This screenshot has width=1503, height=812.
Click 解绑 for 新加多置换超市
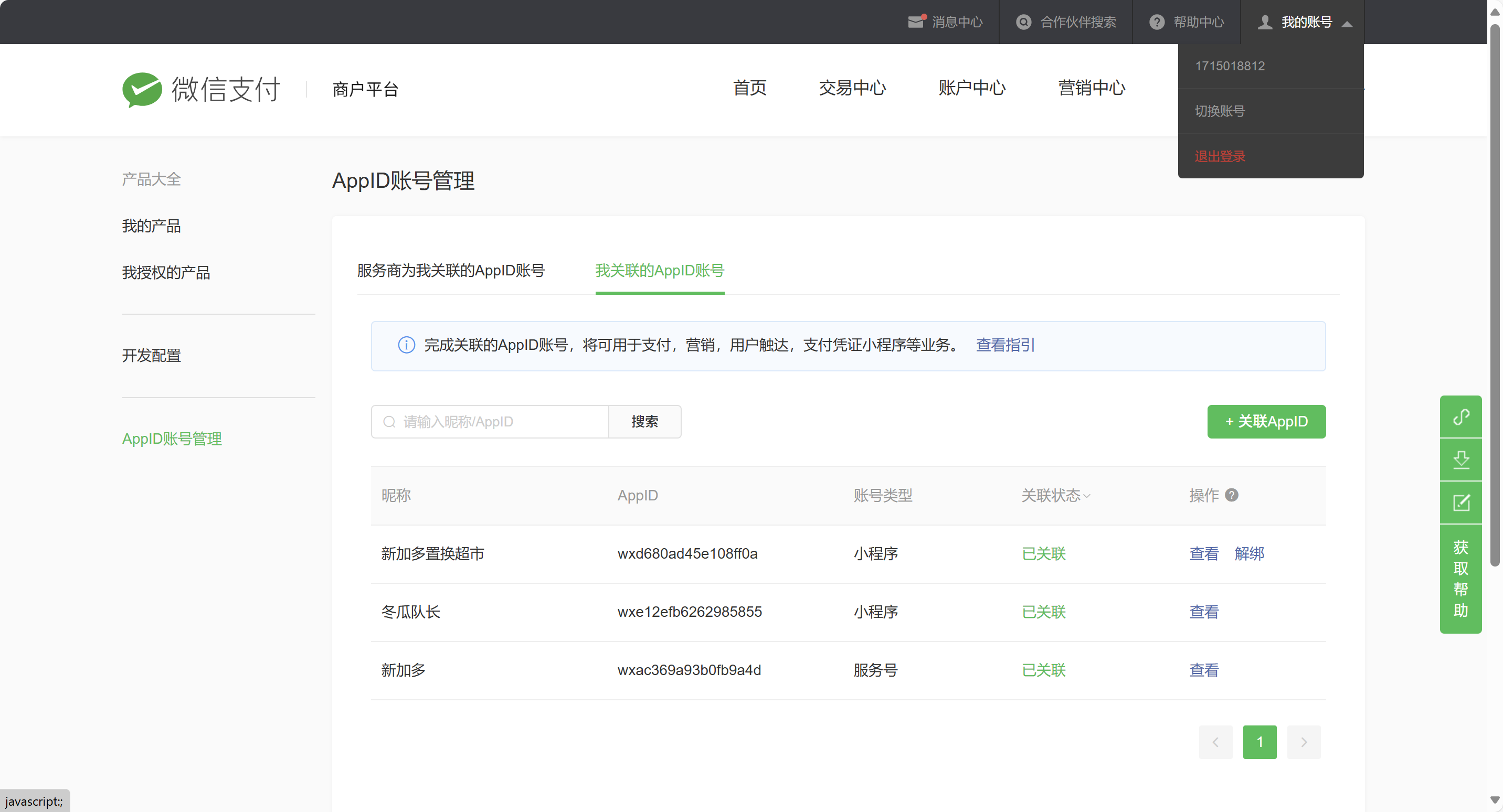click(1248, 553)
